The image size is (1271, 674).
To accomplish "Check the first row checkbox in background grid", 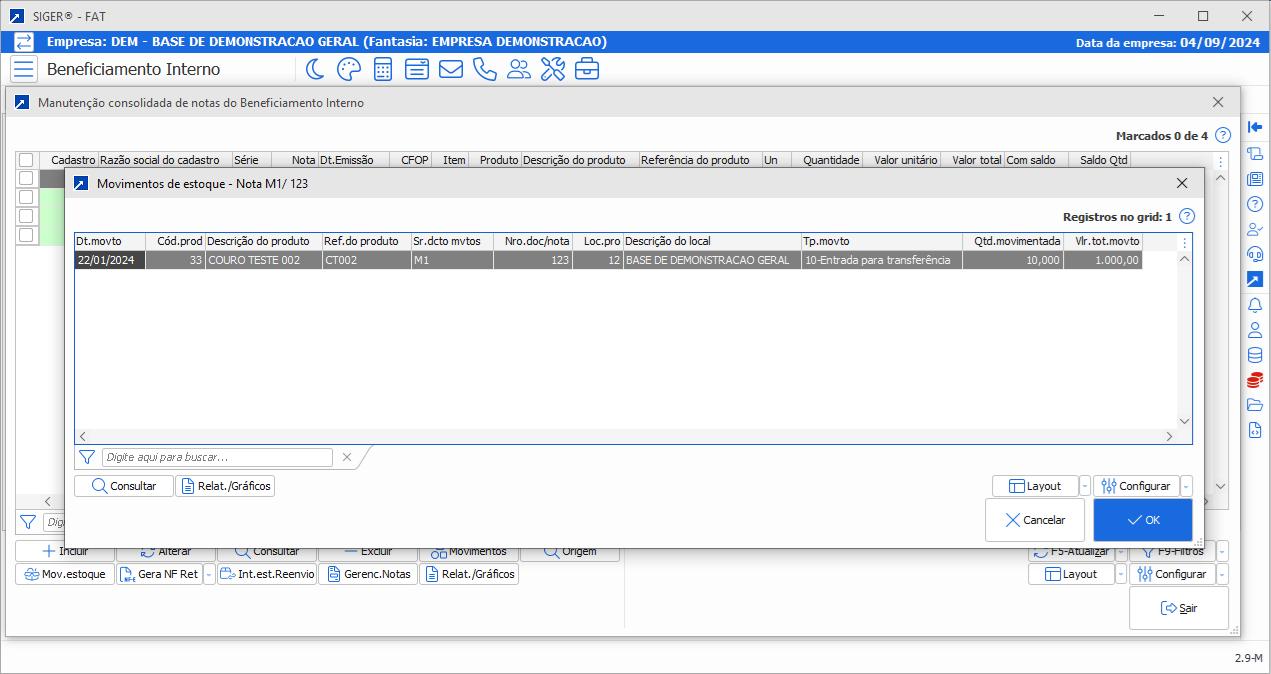I will (x=26, y=178).
